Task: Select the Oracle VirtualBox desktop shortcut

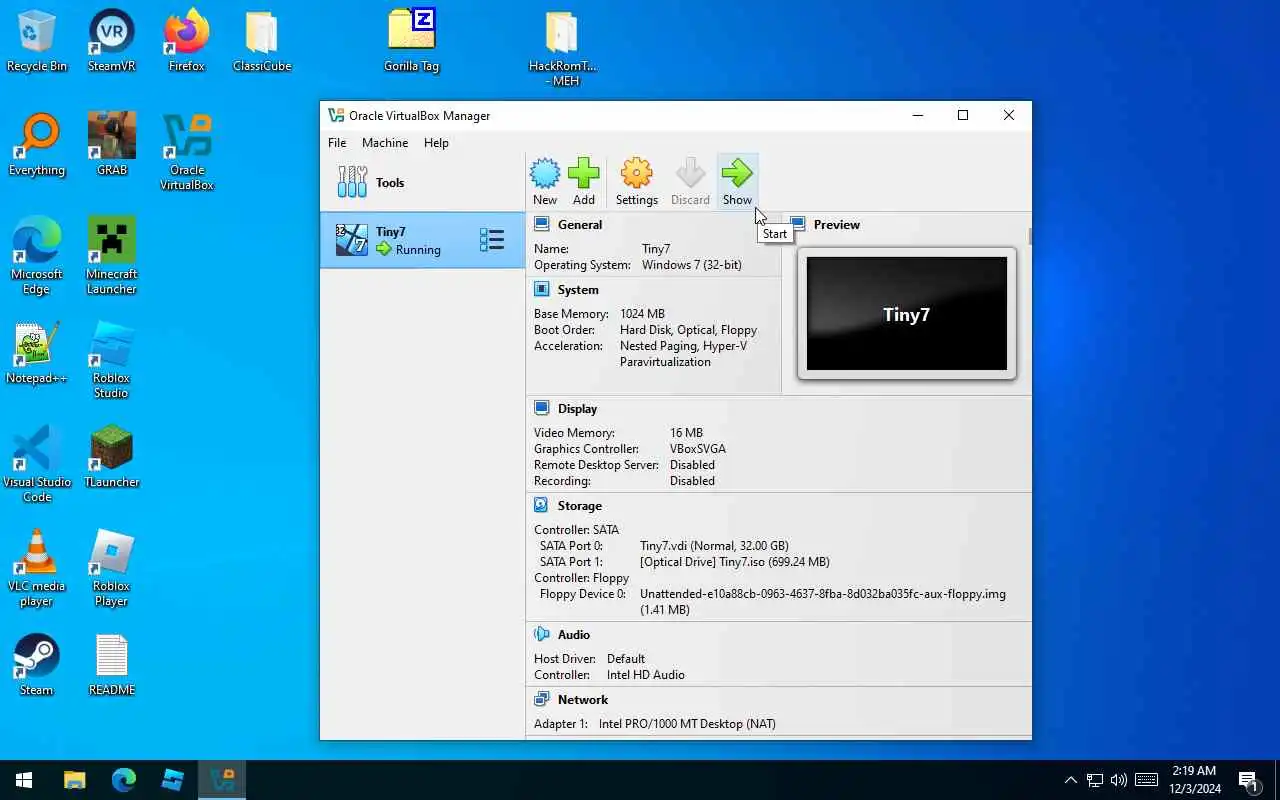Action: pos(187,152)
